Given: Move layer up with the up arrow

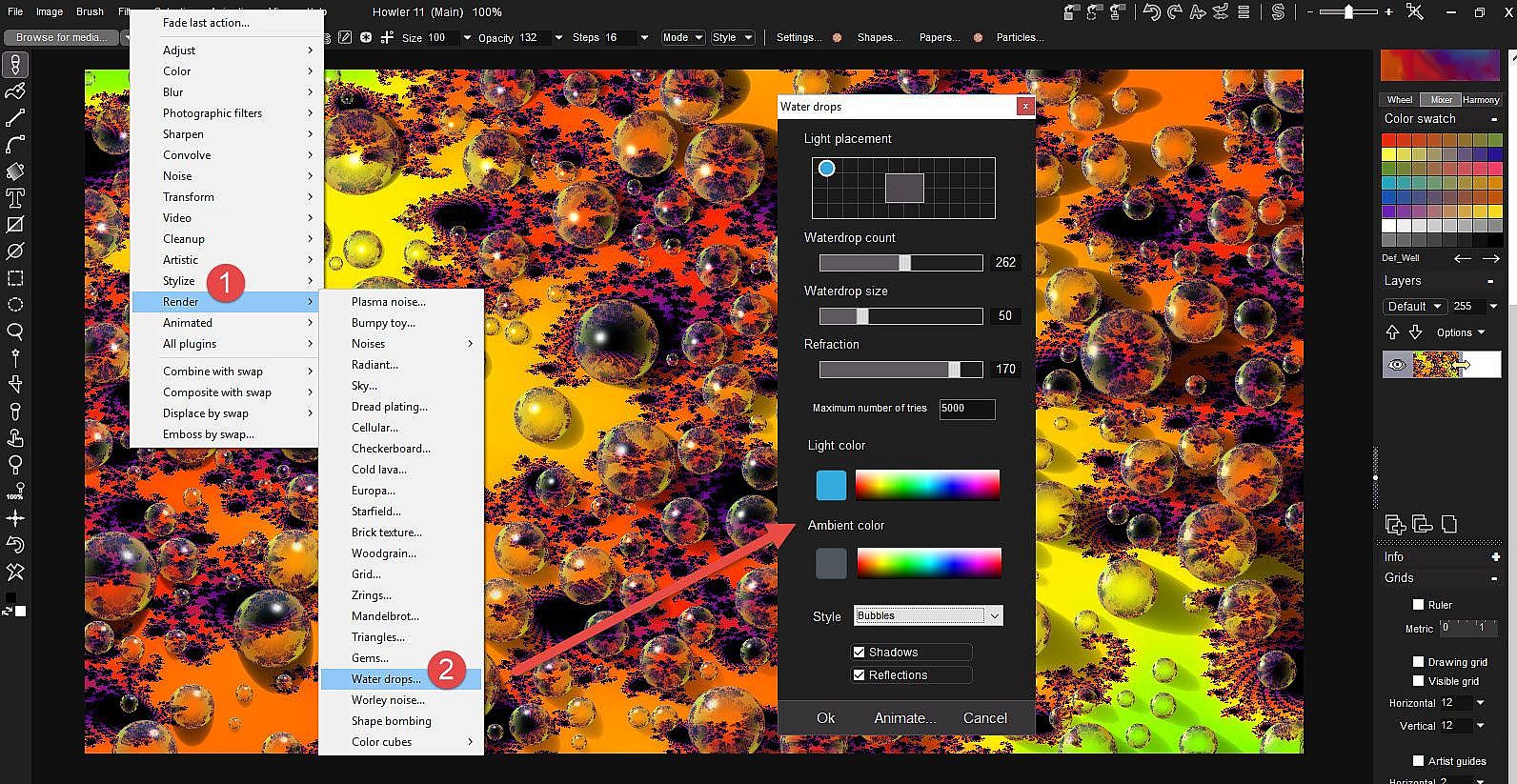Looking at the screenshot, I should [x=1392, y=332].
